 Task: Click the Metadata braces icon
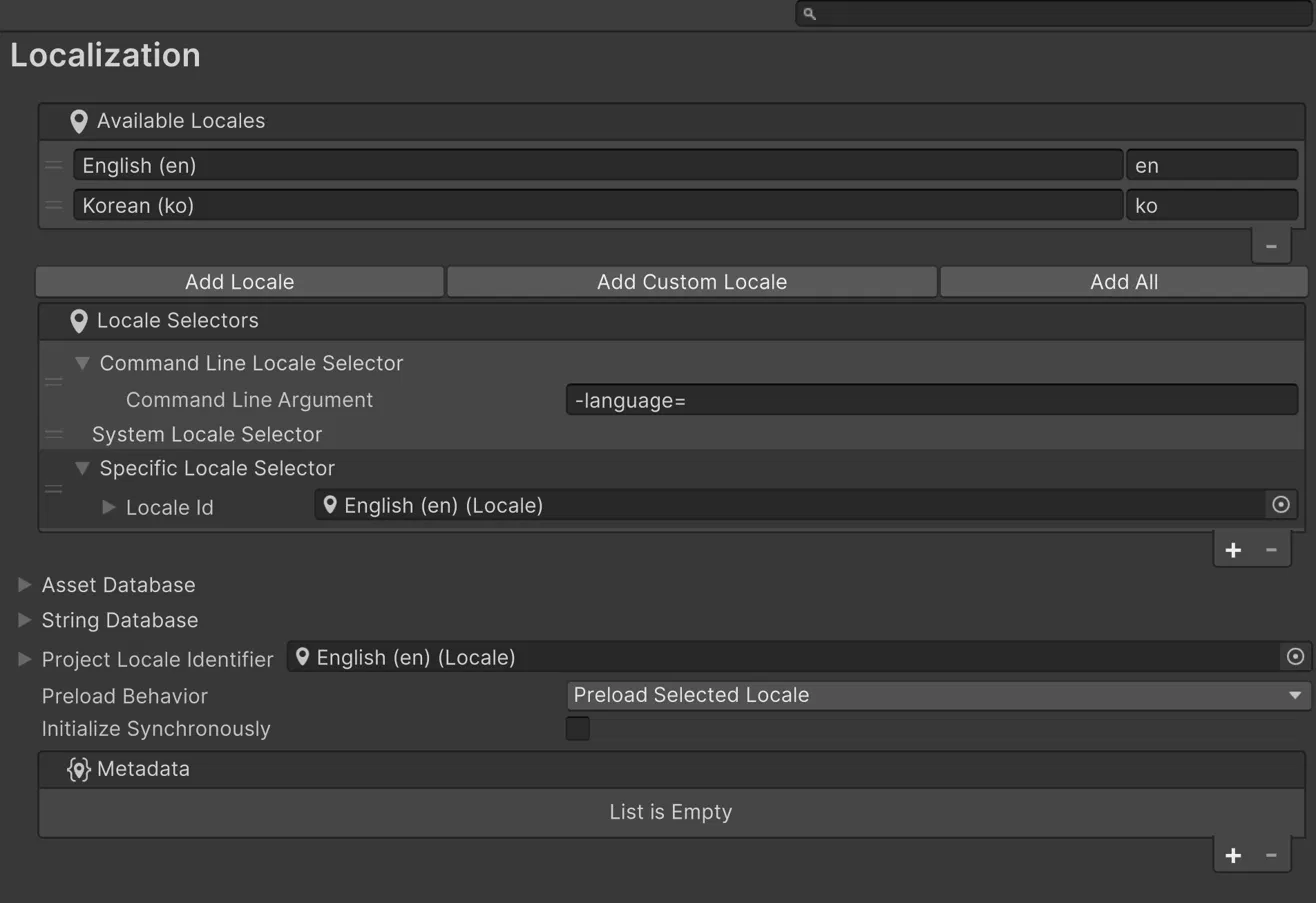[79, 769]
